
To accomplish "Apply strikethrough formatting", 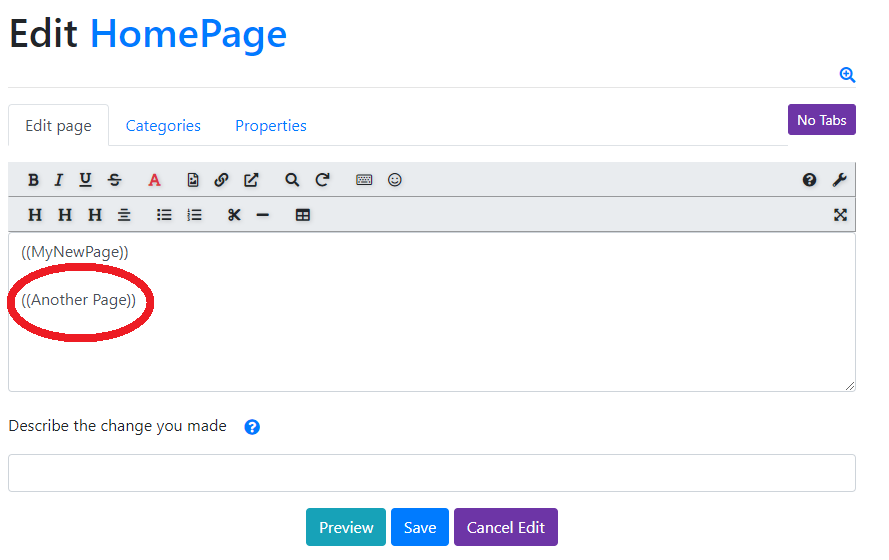I will [114, 180].
